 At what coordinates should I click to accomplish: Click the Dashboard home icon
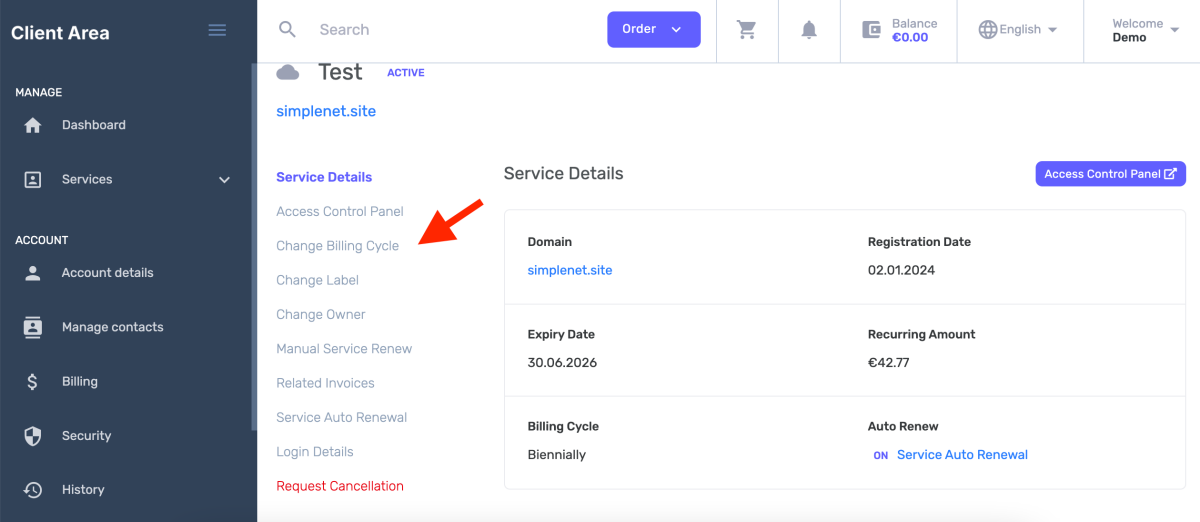(x=33, y=126)
